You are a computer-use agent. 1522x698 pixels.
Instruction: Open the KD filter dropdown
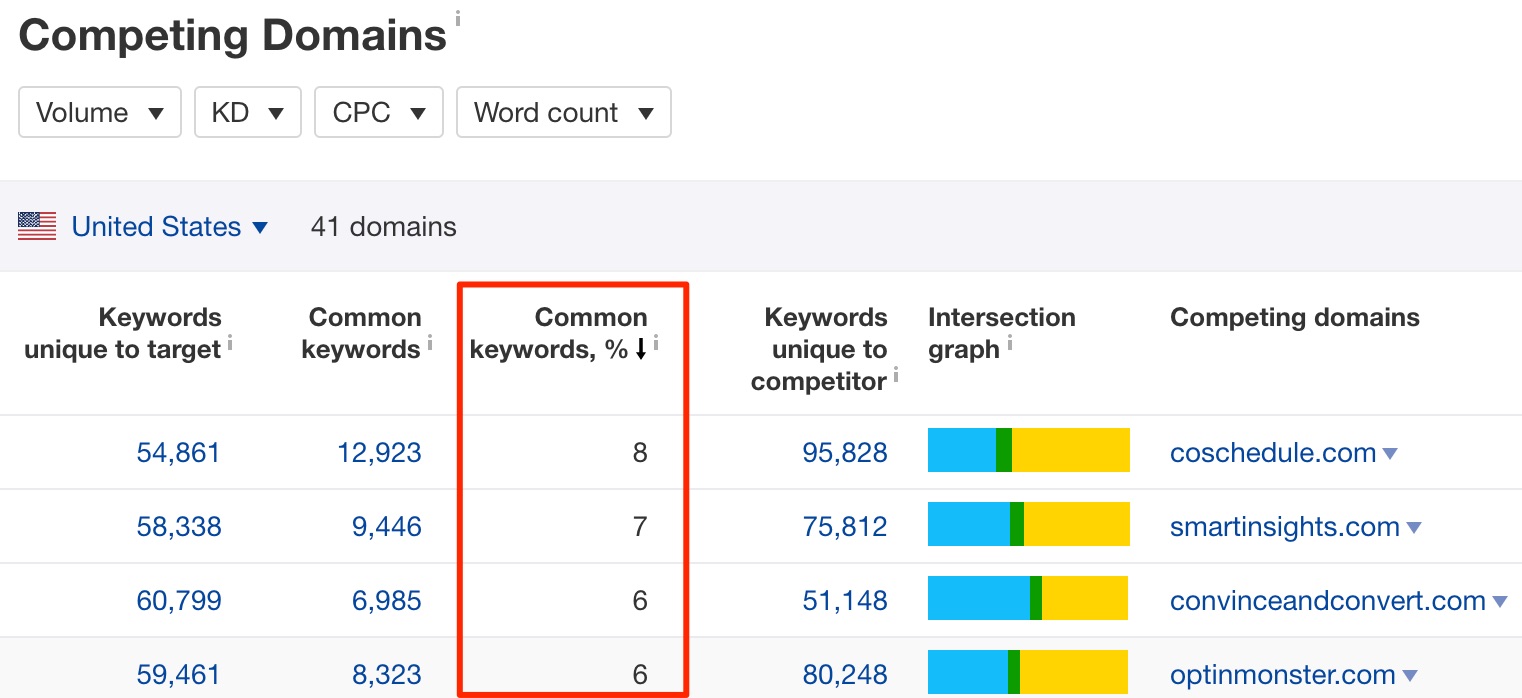[x=247, y=112]
